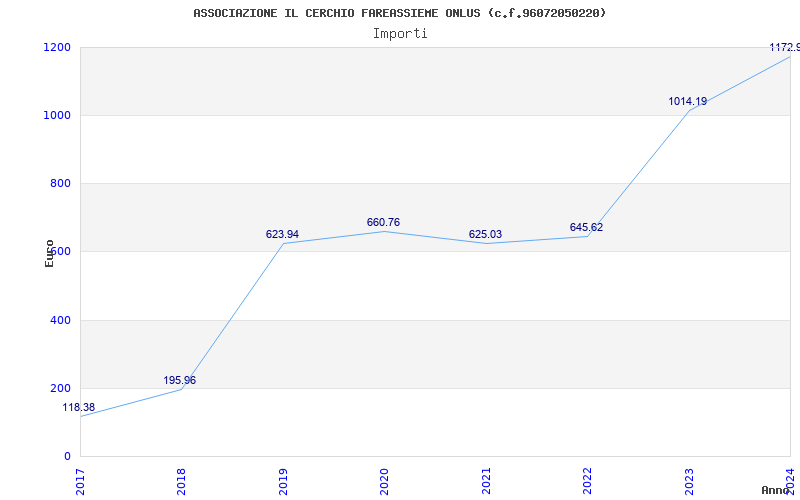Select the 2024 data point value 1172.9
This screenshot has height=500, width=800.
(785, 47)
